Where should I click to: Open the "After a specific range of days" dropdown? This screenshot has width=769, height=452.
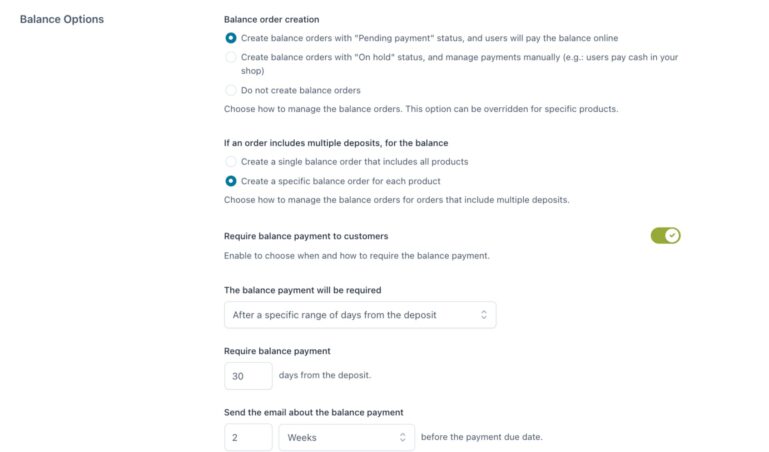tap(350, 315)
